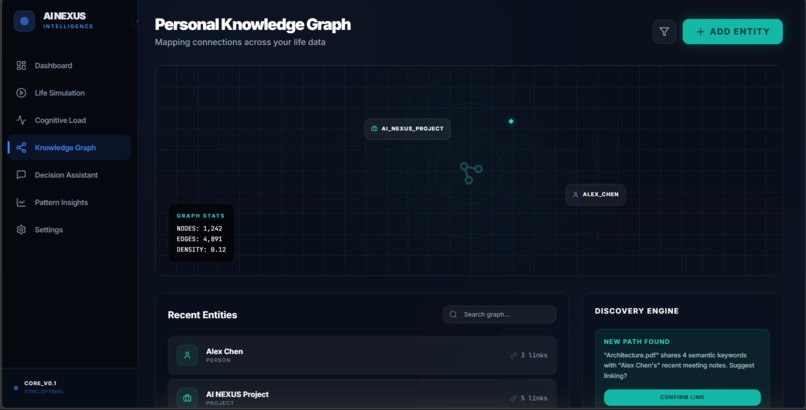The image size is (806, 410).
Task: Click the CORE_V0.1 status label
Action: (40, 383)
